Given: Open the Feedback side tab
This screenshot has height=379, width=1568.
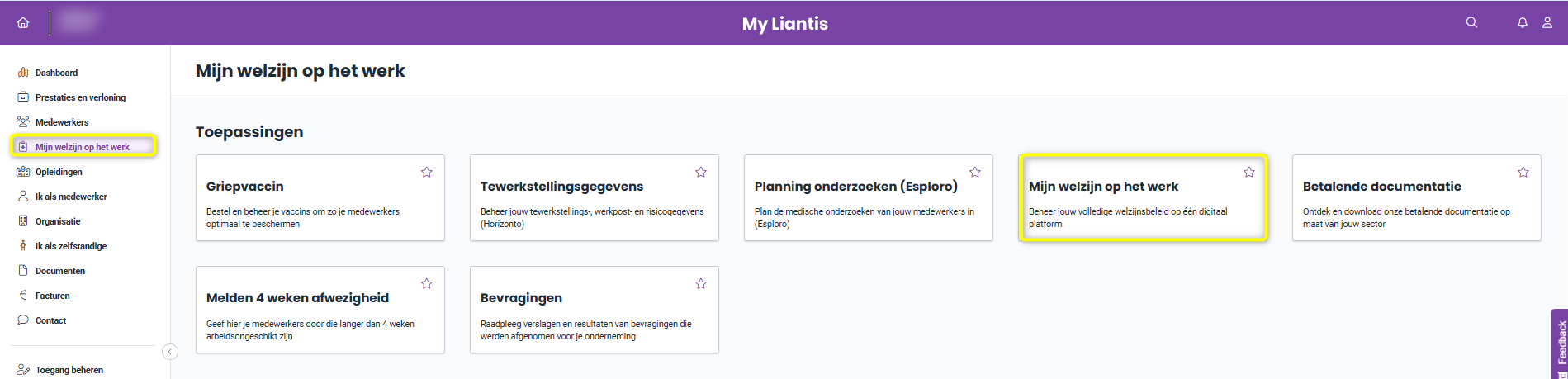Looking at the screenshot, I should (1560, 344).
